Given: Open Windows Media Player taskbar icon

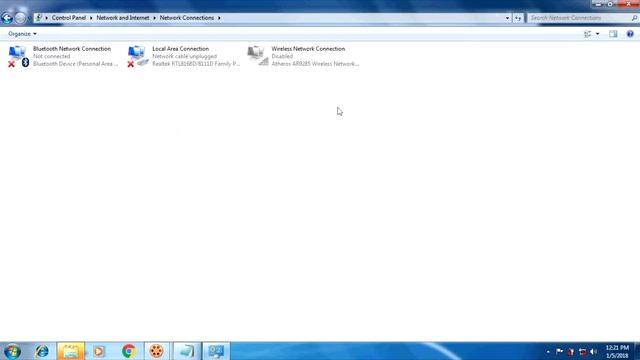Looking at the screenshot, I should click(99, 351).
